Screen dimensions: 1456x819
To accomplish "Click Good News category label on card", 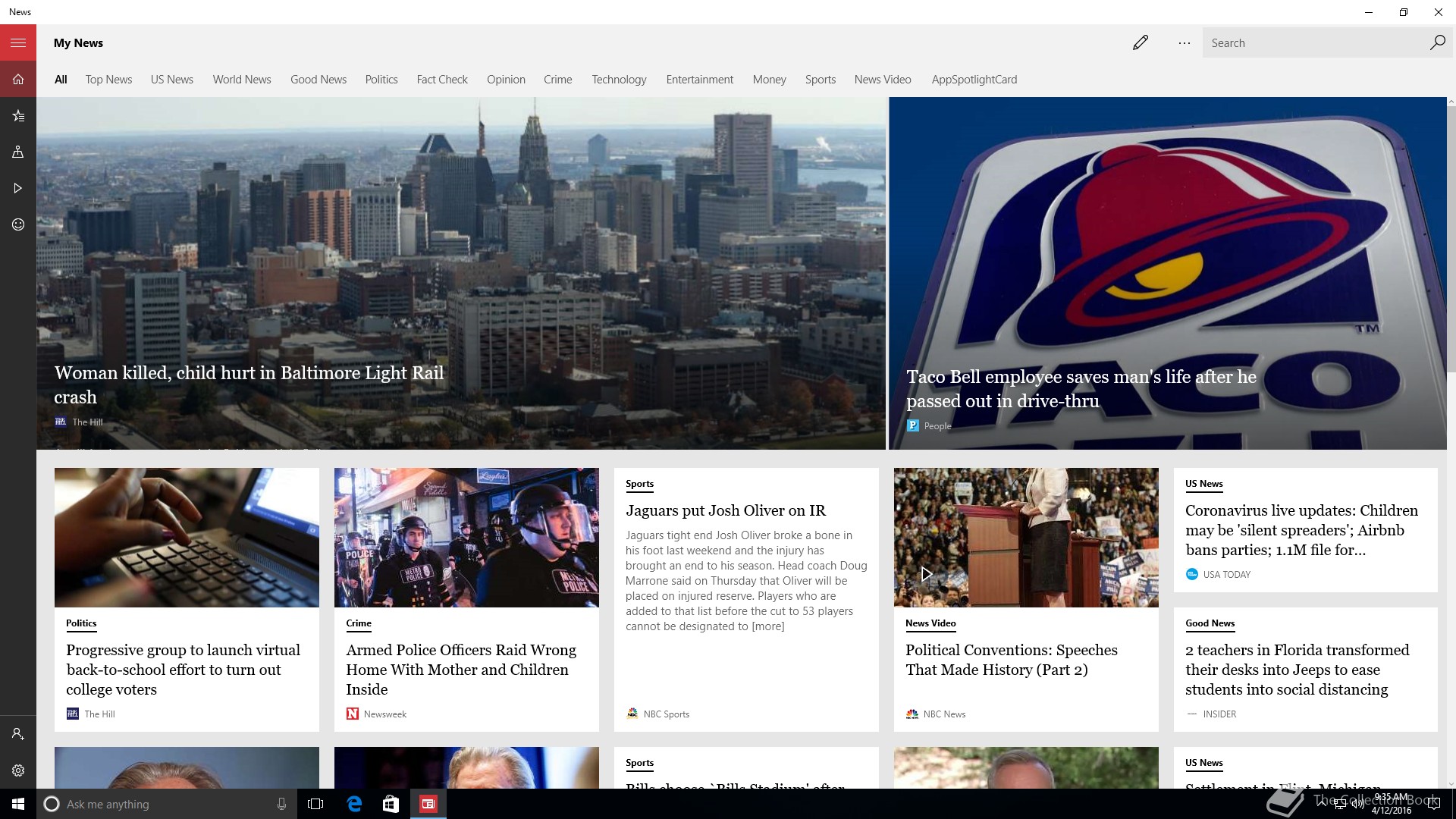I will 1210,623.
